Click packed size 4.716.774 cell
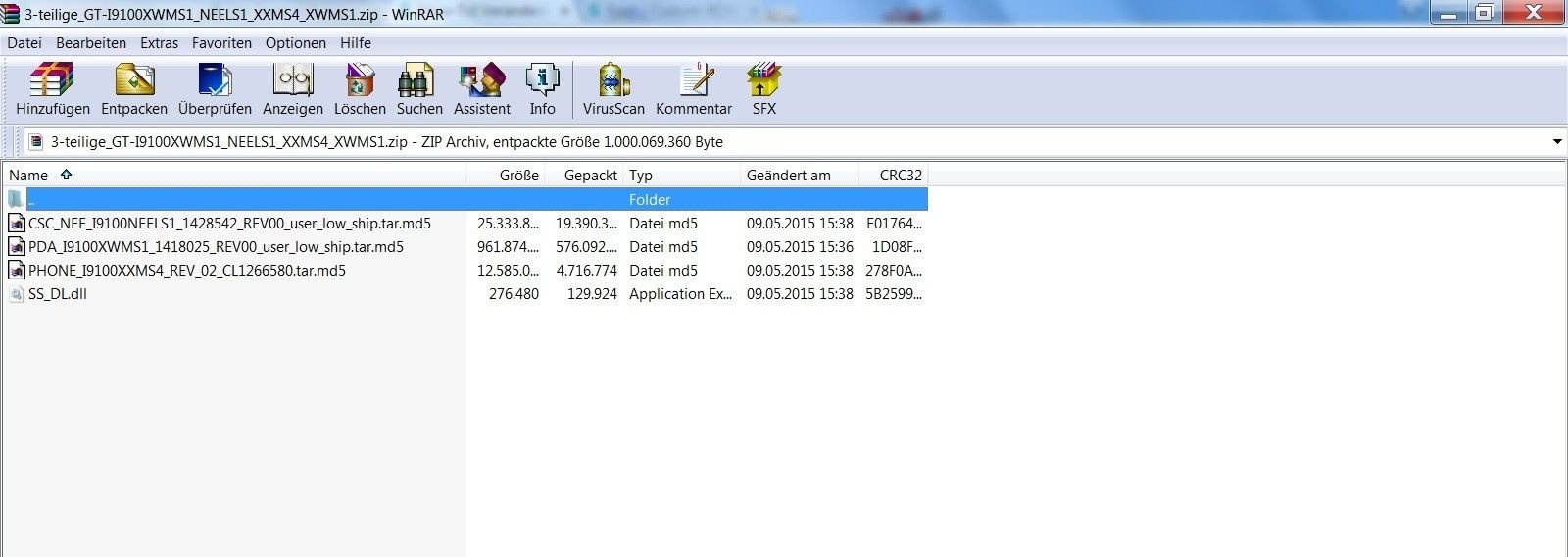This screenshot has width=1568, height=557. 587,271
